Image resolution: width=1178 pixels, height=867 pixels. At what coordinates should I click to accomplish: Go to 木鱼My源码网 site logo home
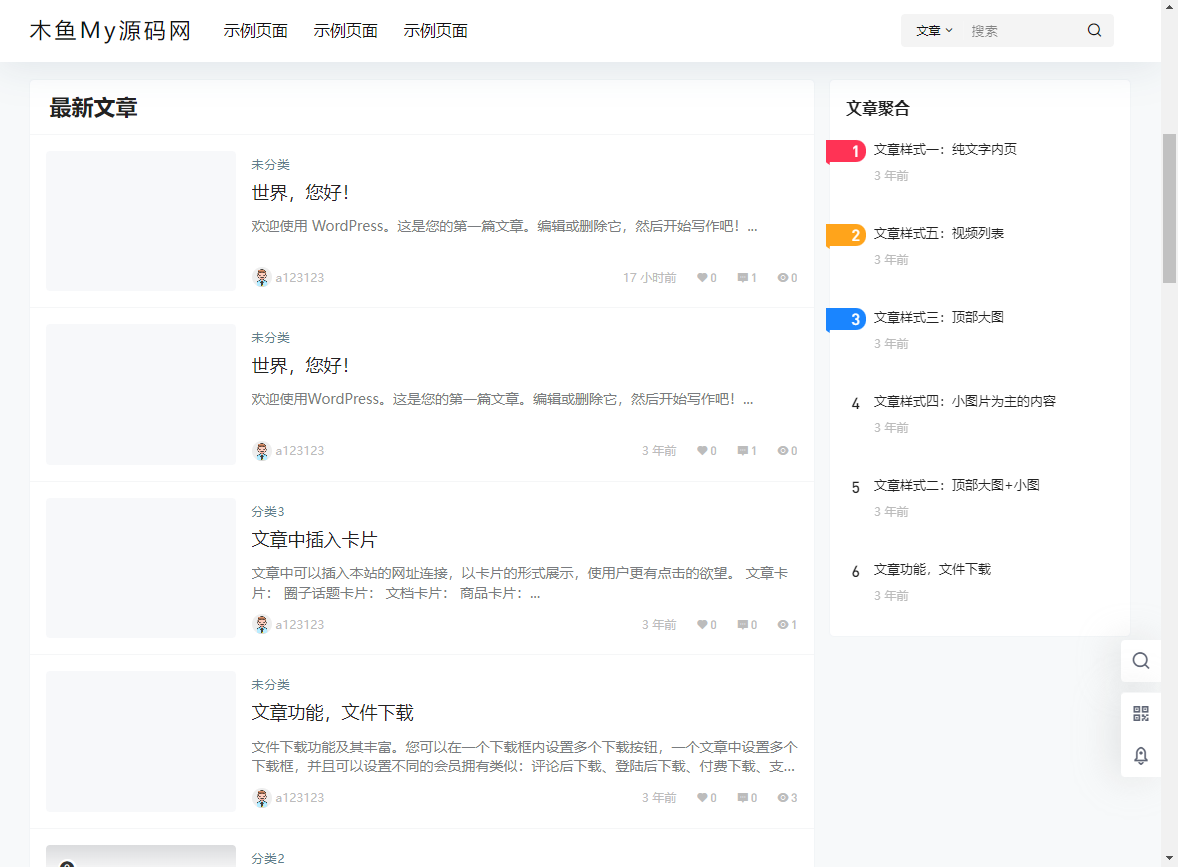click(110, 31)
